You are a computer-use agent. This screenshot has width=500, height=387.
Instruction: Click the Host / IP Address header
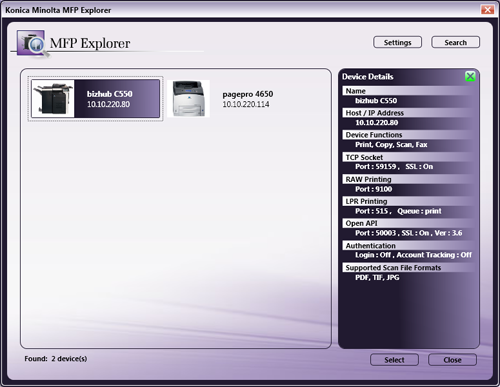[408, 113]
